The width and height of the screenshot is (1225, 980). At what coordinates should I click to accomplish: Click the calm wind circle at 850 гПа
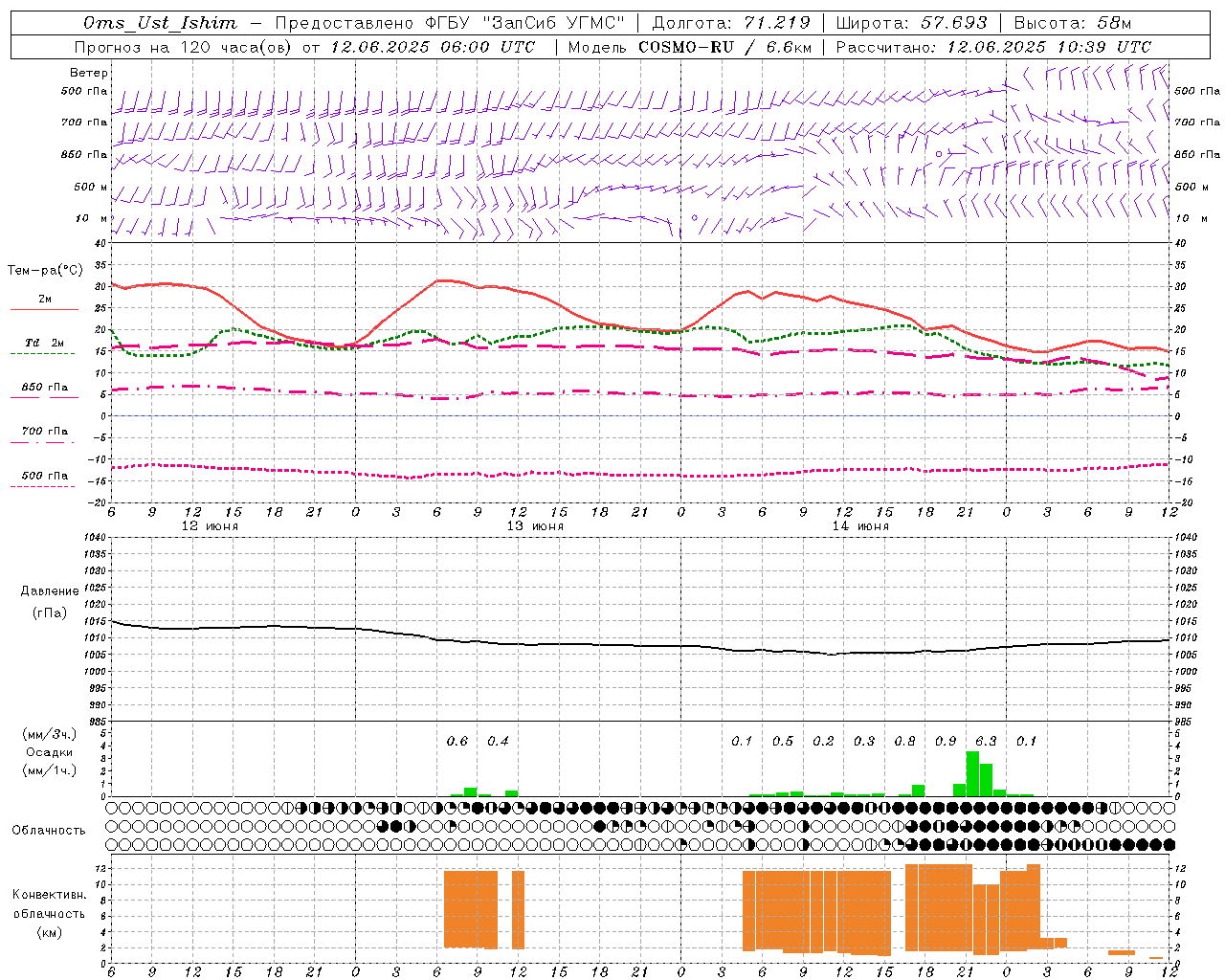939,153
